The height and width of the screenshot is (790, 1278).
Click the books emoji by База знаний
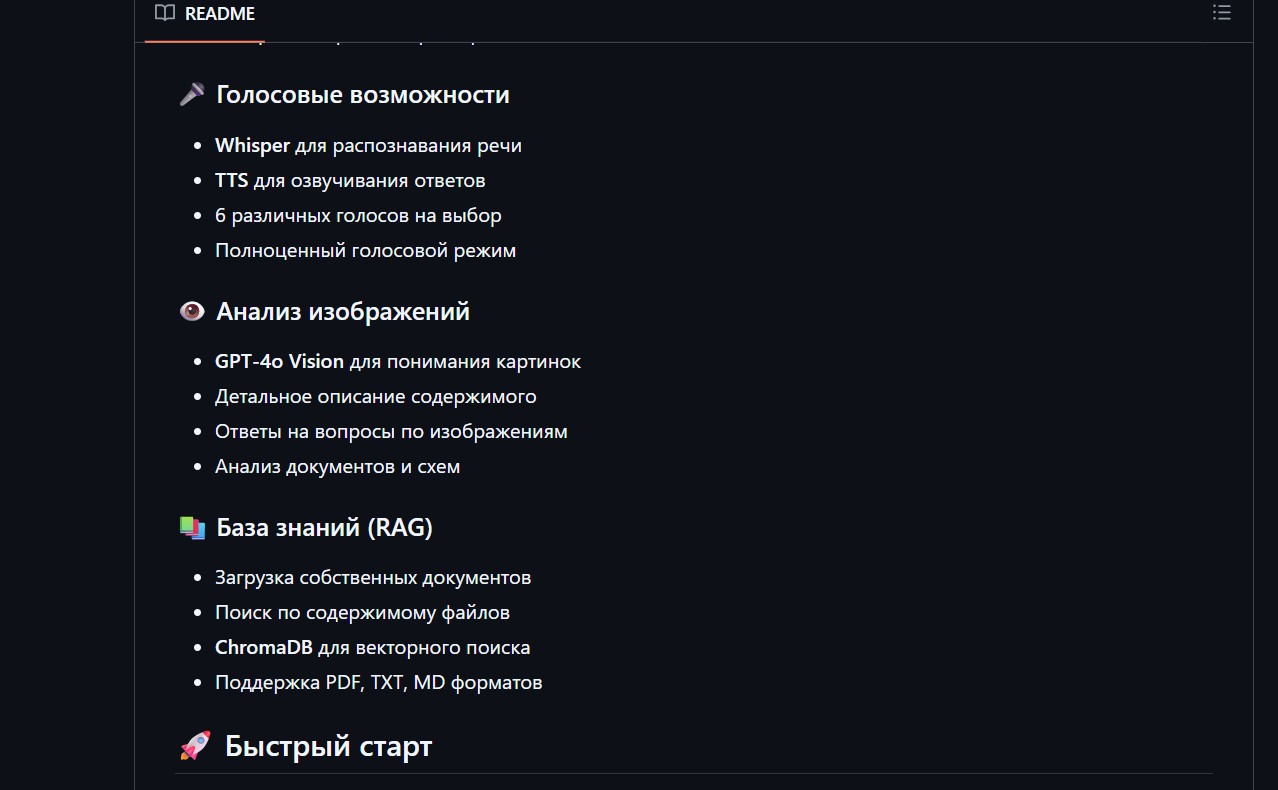192,528
